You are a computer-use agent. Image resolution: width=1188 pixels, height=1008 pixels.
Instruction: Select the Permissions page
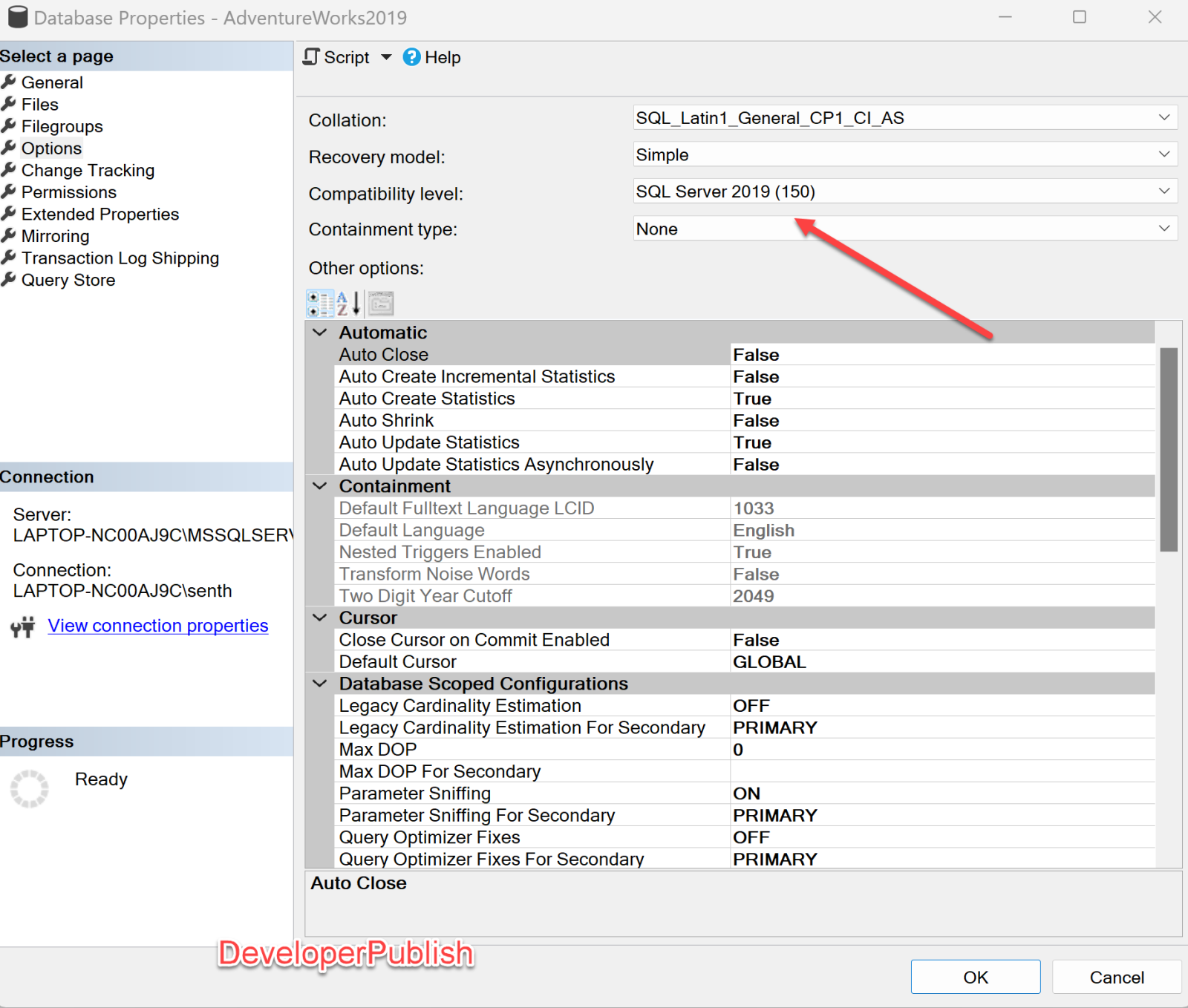(69, 192)
